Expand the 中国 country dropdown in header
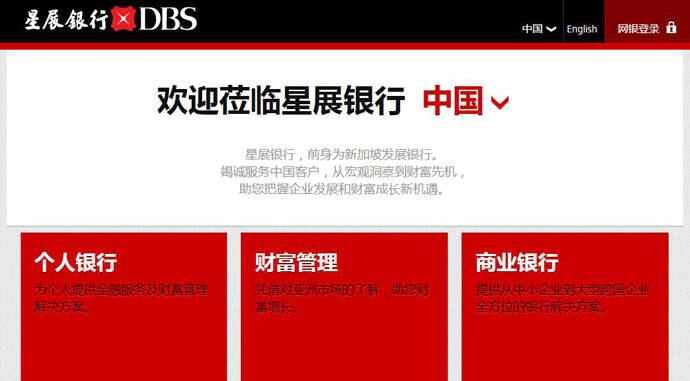Viewport: 690px width, 381px height. click(539, 29)
